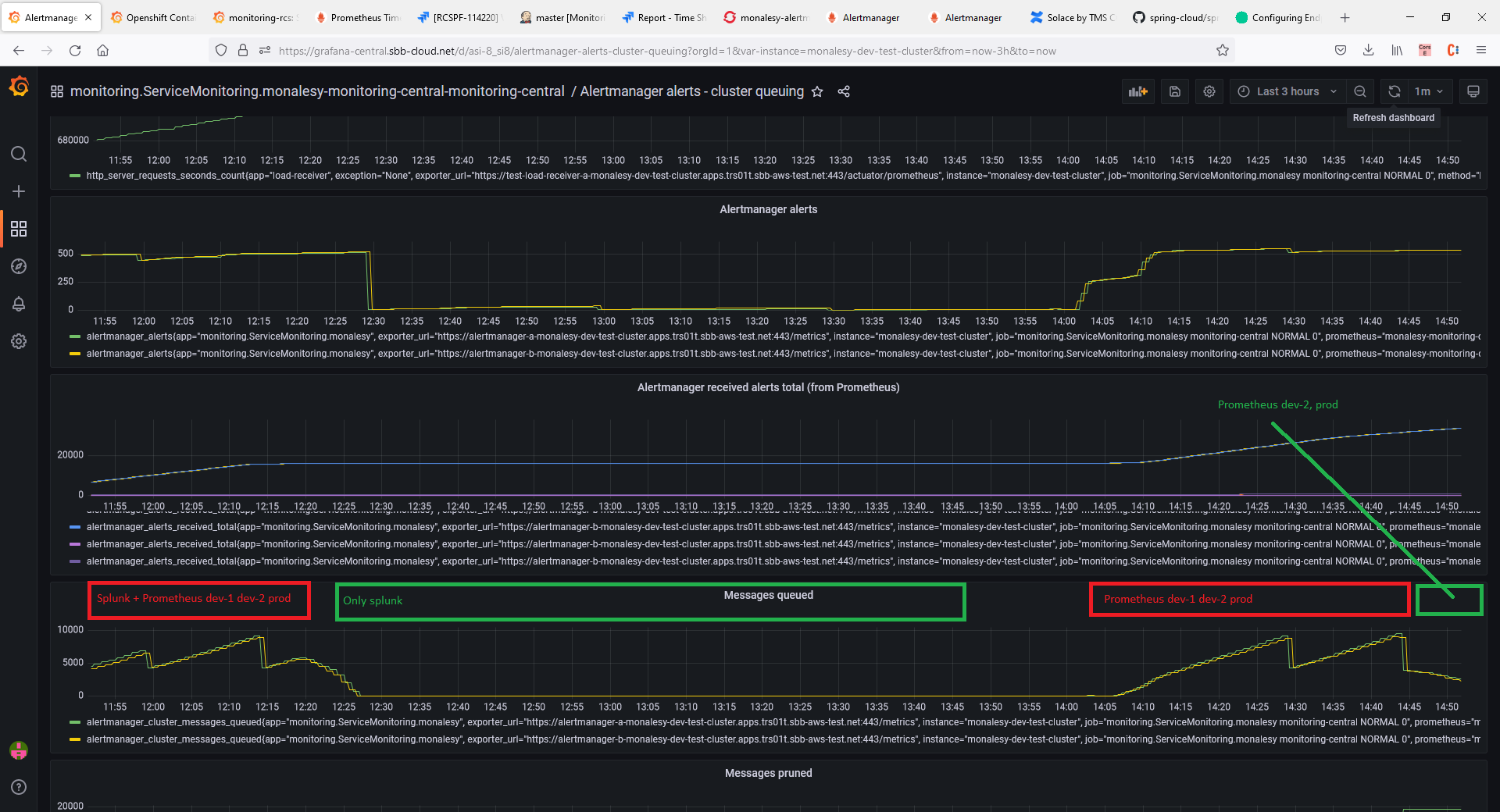Enable TV cycle view mode

pyautogui.click(x=1473, y=91)
